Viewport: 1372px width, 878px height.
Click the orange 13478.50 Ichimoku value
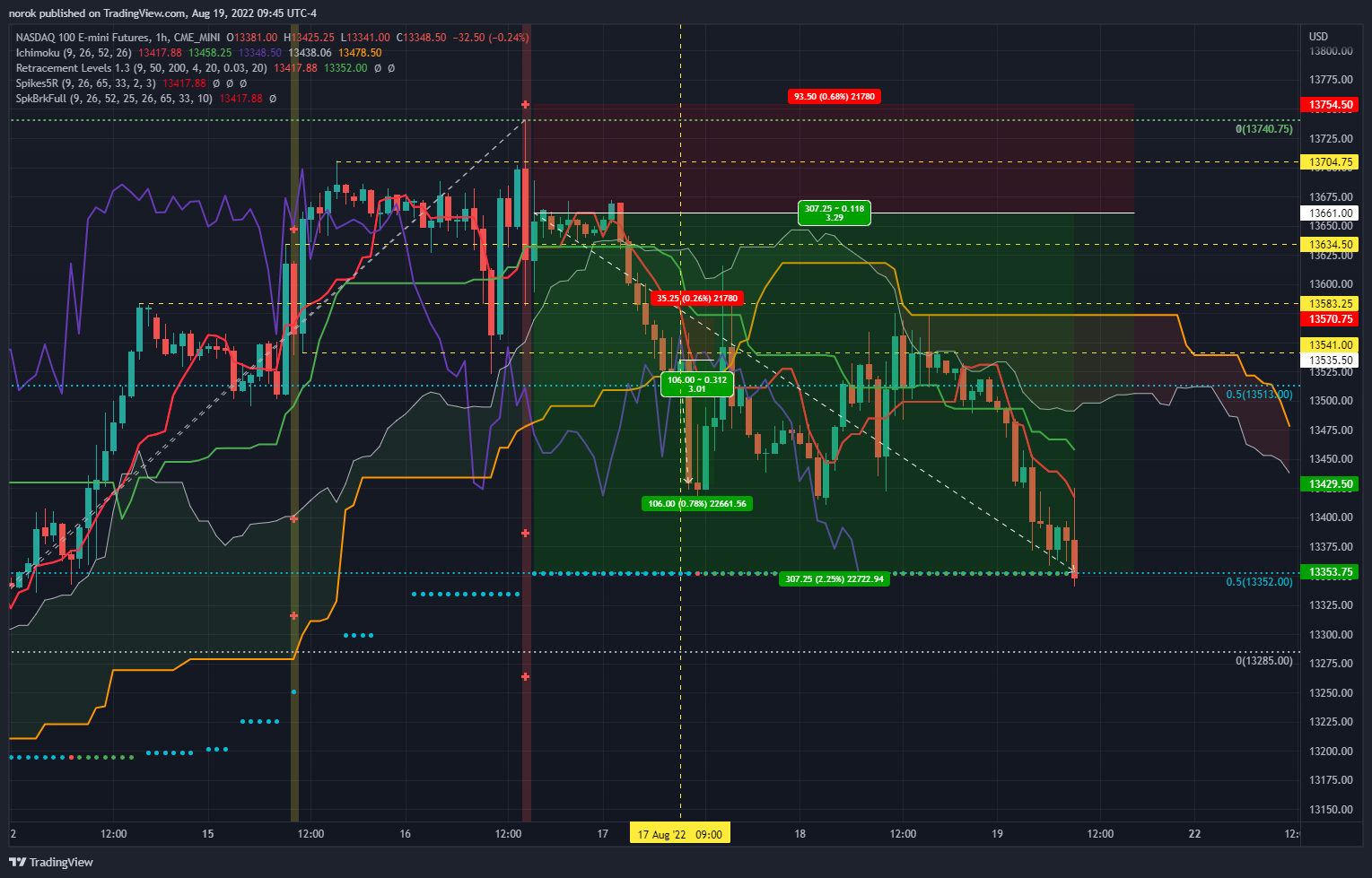pos(360,53)
